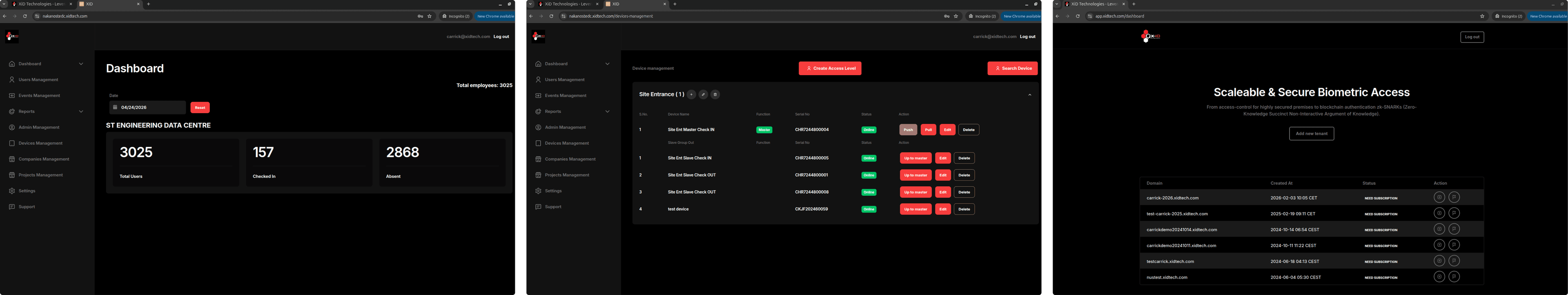Viewport: 1568px width, 295px height.
Task: Click the Add new tenant button
Action: click(x=1311, y=134)
